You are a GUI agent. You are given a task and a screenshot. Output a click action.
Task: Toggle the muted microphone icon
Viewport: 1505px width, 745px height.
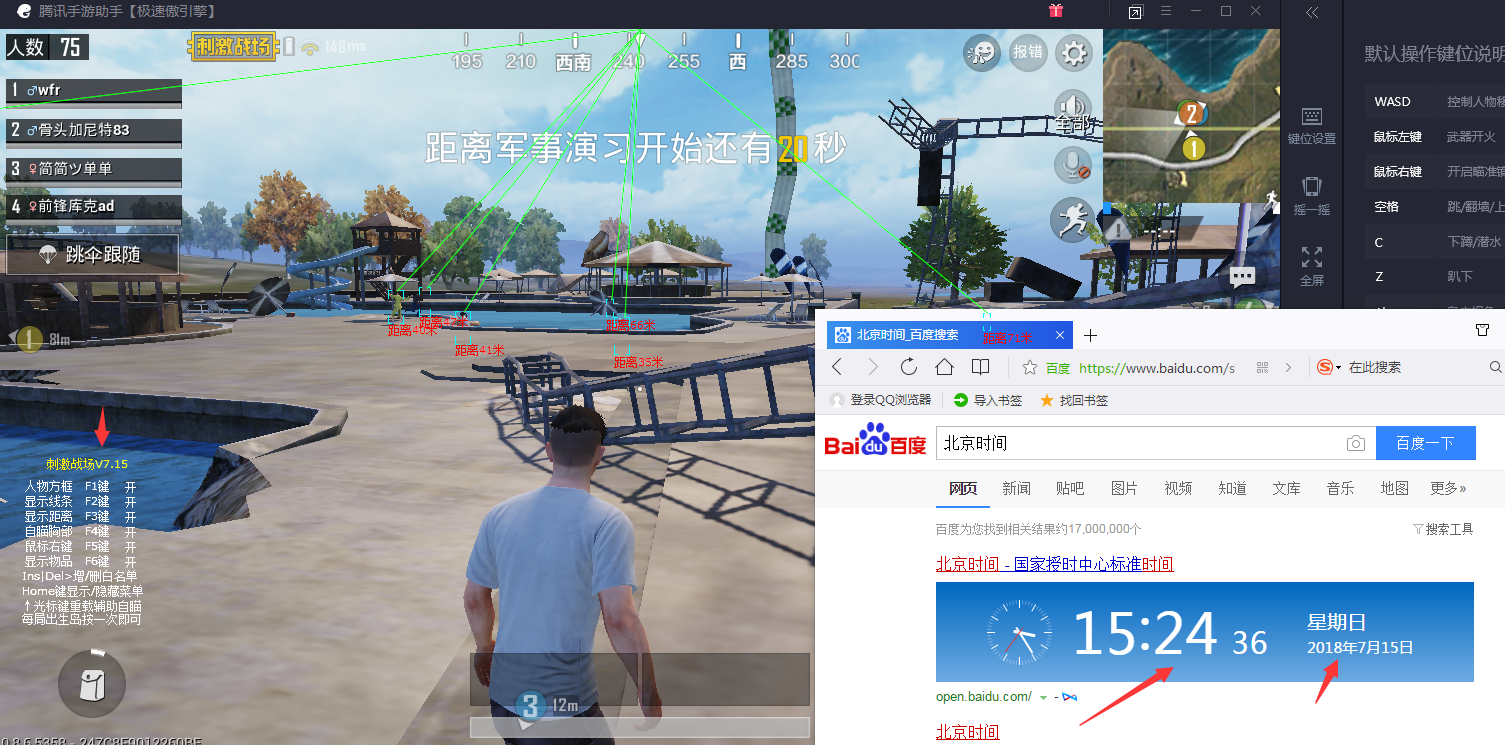(1073, 165)
